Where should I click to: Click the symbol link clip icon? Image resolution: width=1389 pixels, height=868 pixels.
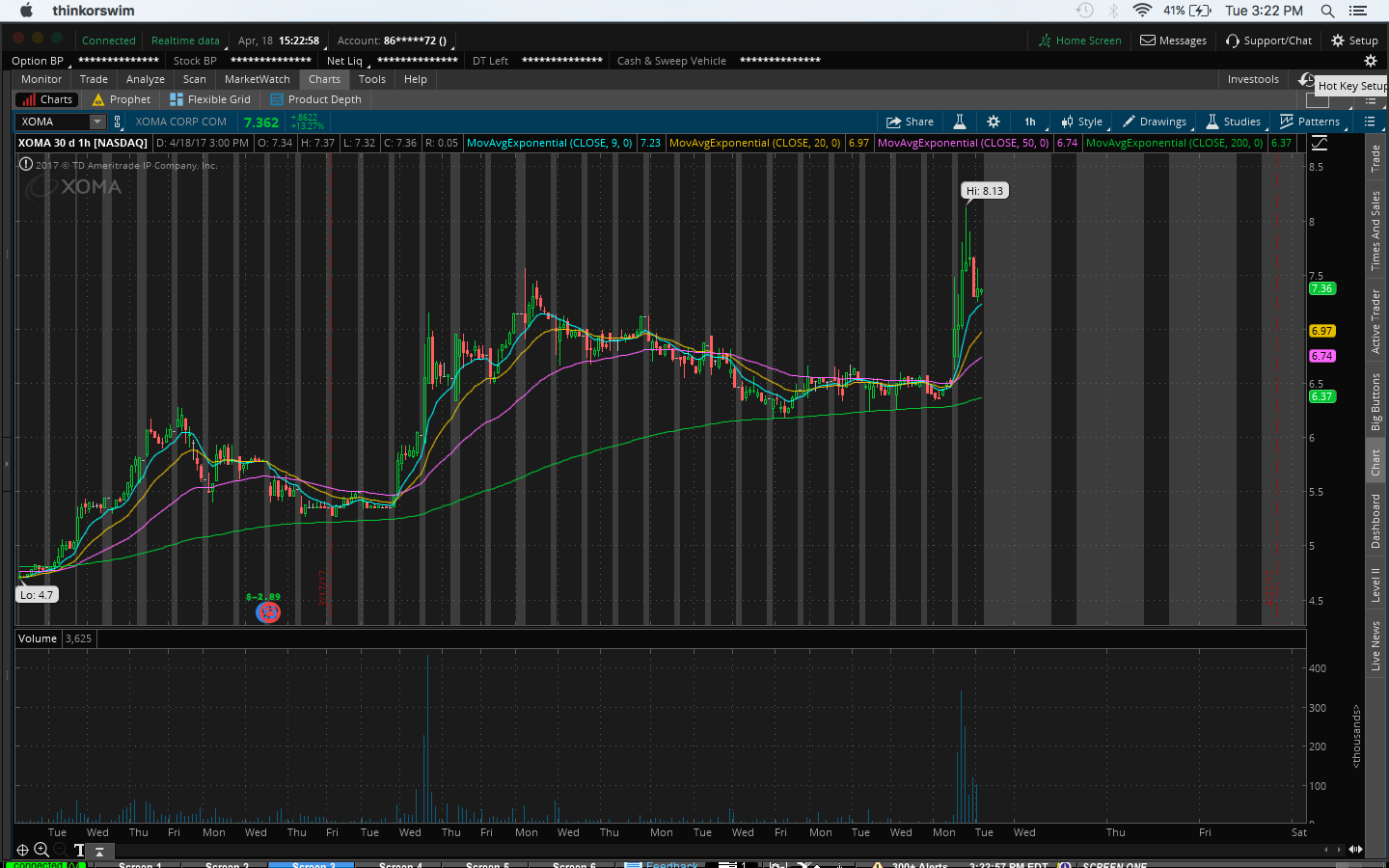[x=118, y=122]
